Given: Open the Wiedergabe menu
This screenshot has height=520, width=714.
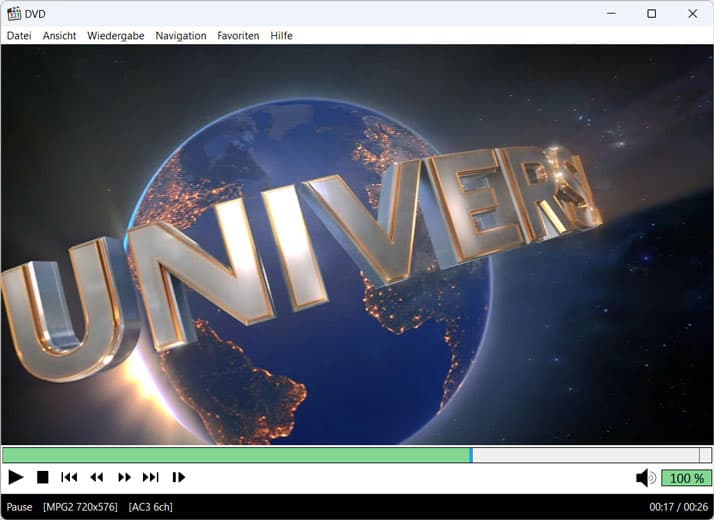Looking at the screenshot, I should pyautogui.click(x=116, y=36).
